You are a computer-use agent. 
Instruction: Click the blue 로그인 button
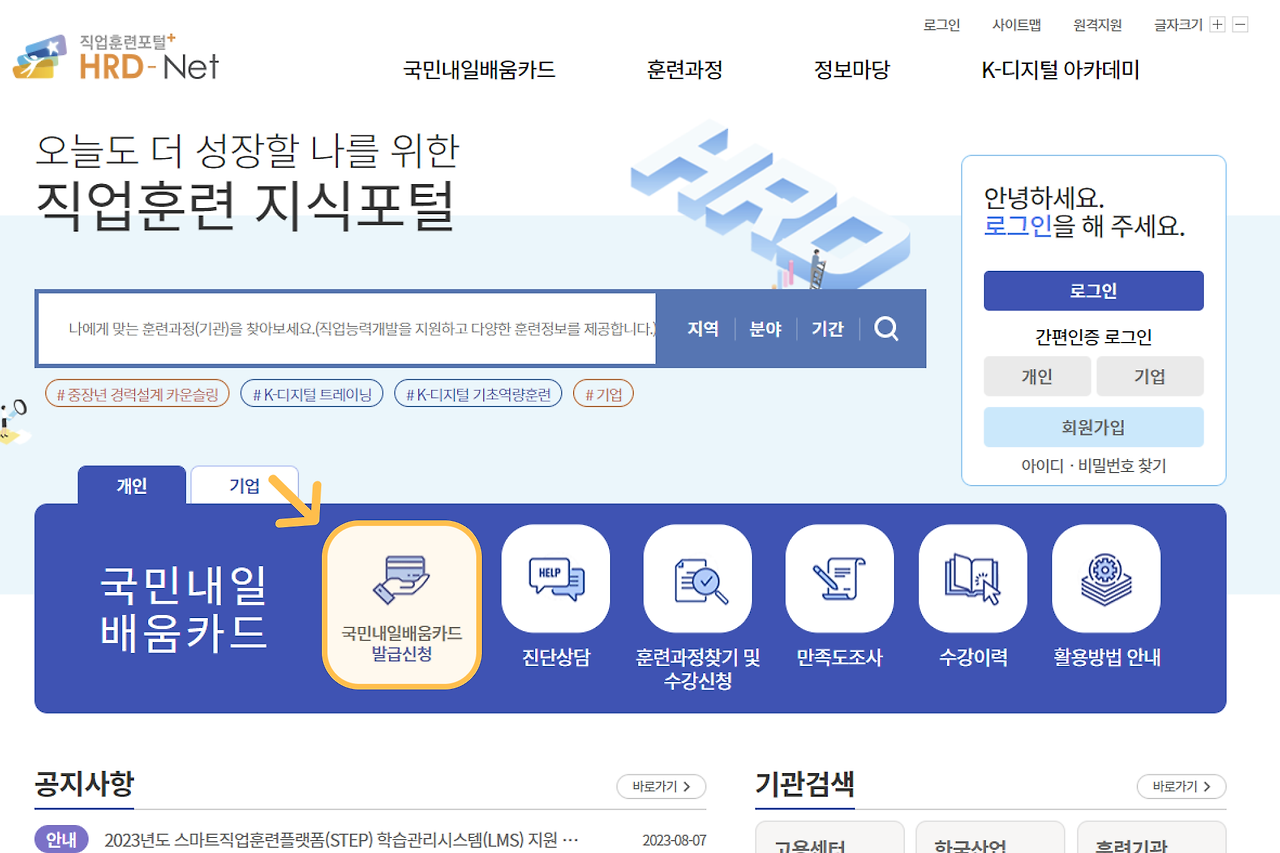tap(1093, 291)
